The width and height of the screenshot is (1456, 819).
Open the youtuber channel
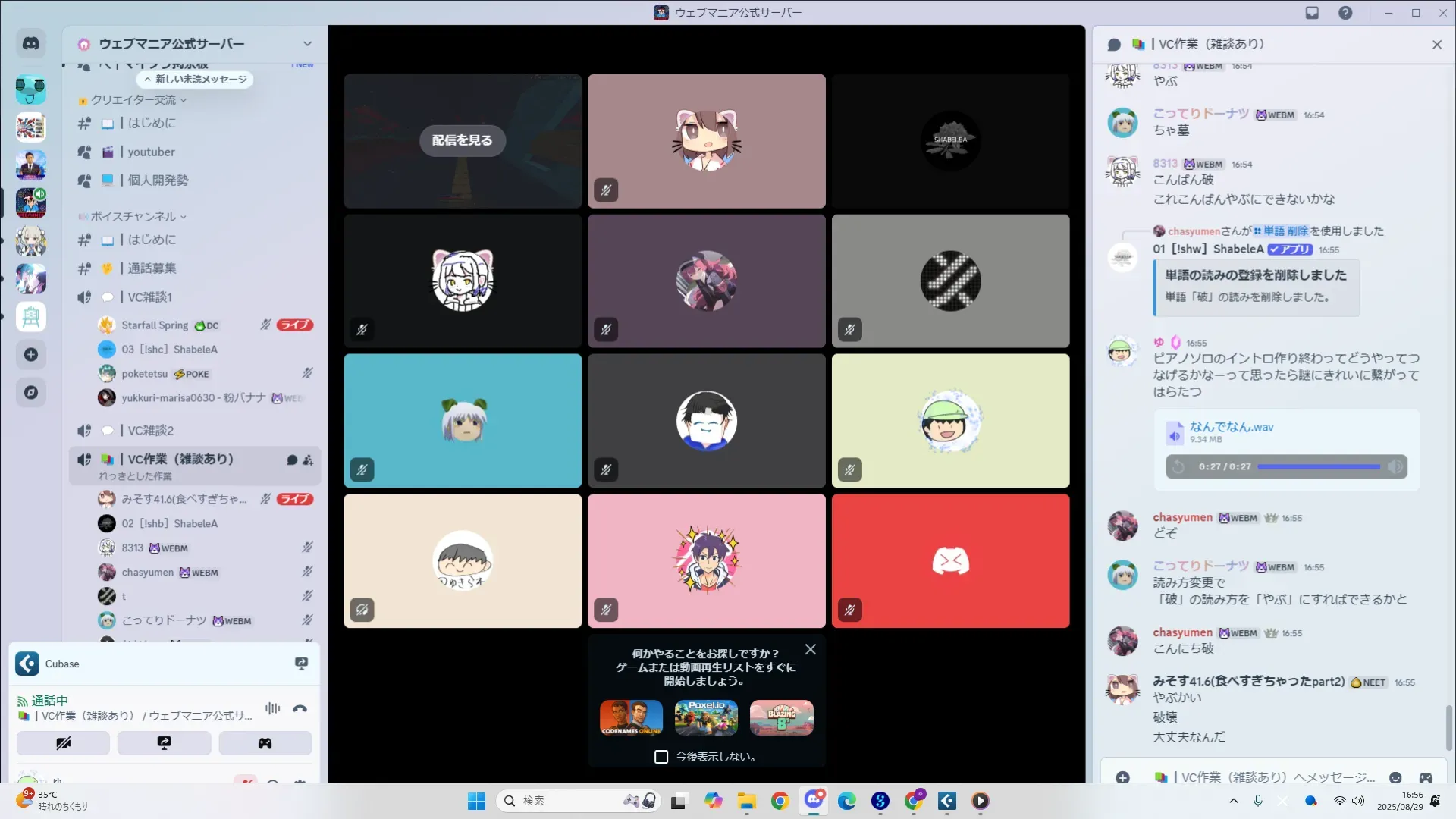(x=151, y=152)
